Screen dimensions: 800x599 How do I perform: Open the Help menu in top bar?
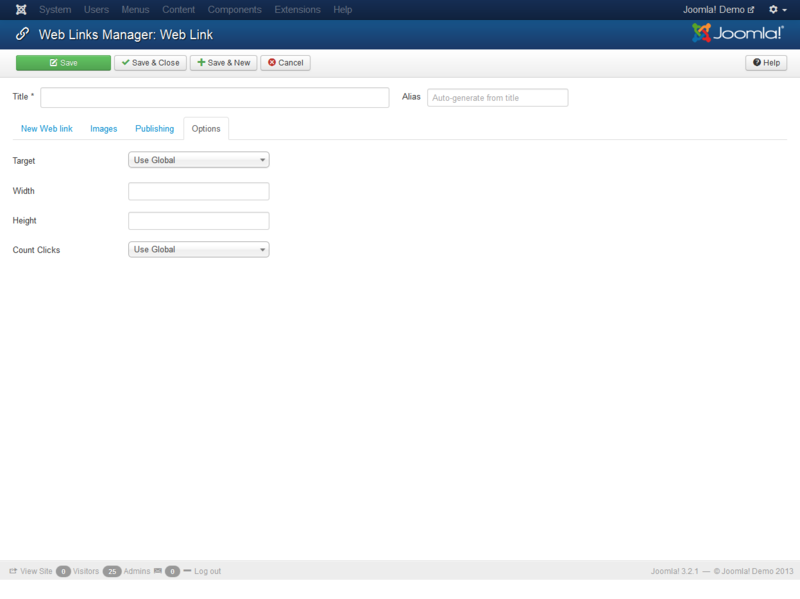(343, 10)
